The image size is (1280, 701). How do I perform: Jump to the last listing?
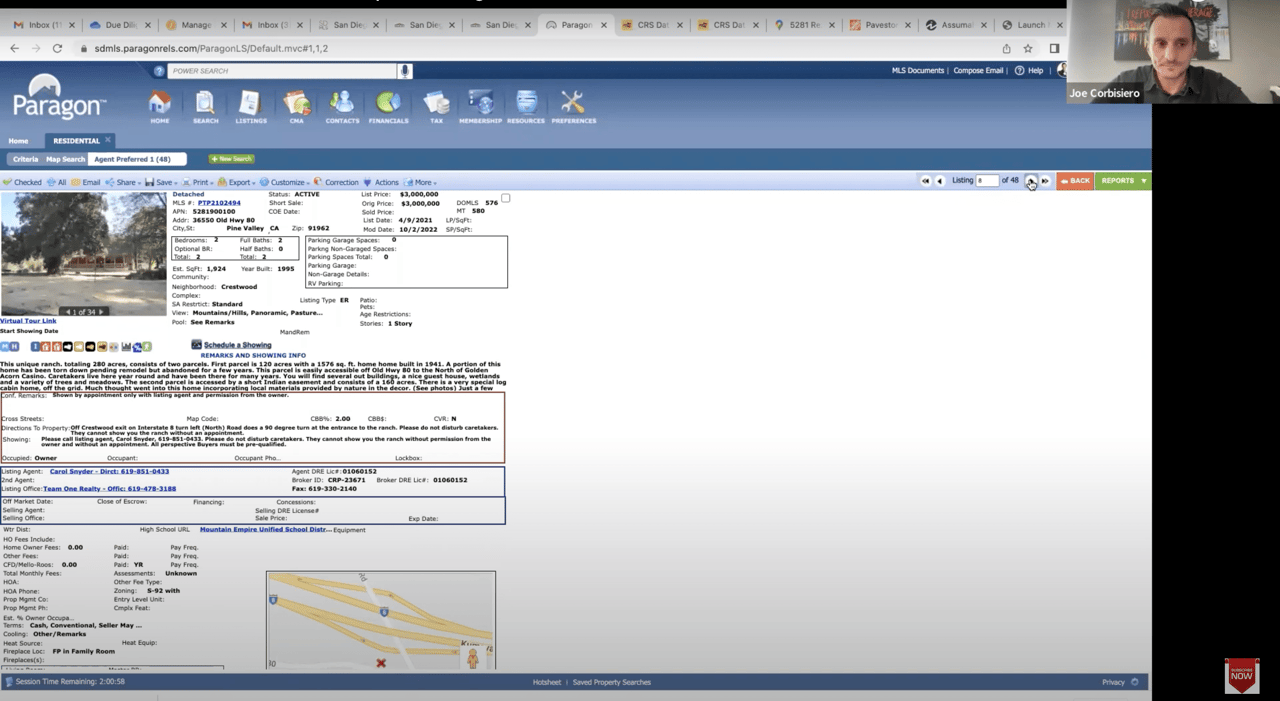[x=1045, y=181]
